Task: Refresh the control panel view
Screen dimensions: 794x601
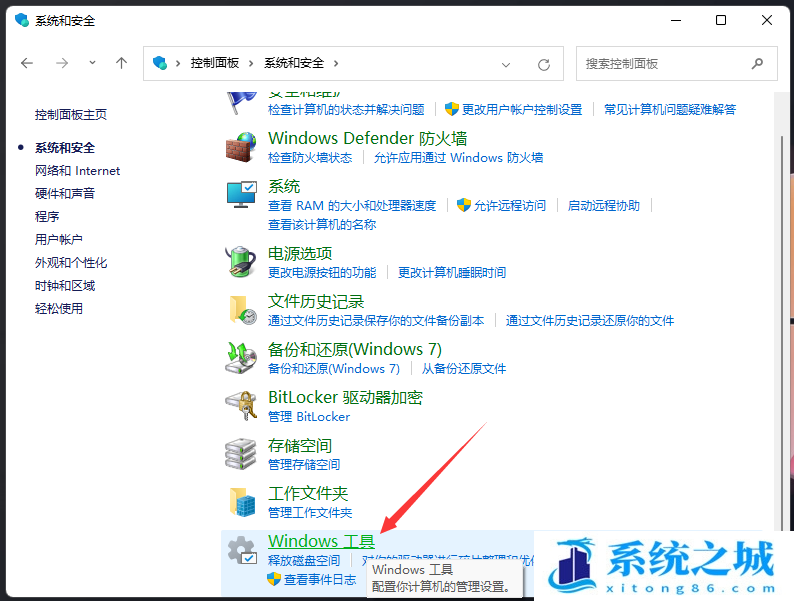Action: [x=544, y=64]
